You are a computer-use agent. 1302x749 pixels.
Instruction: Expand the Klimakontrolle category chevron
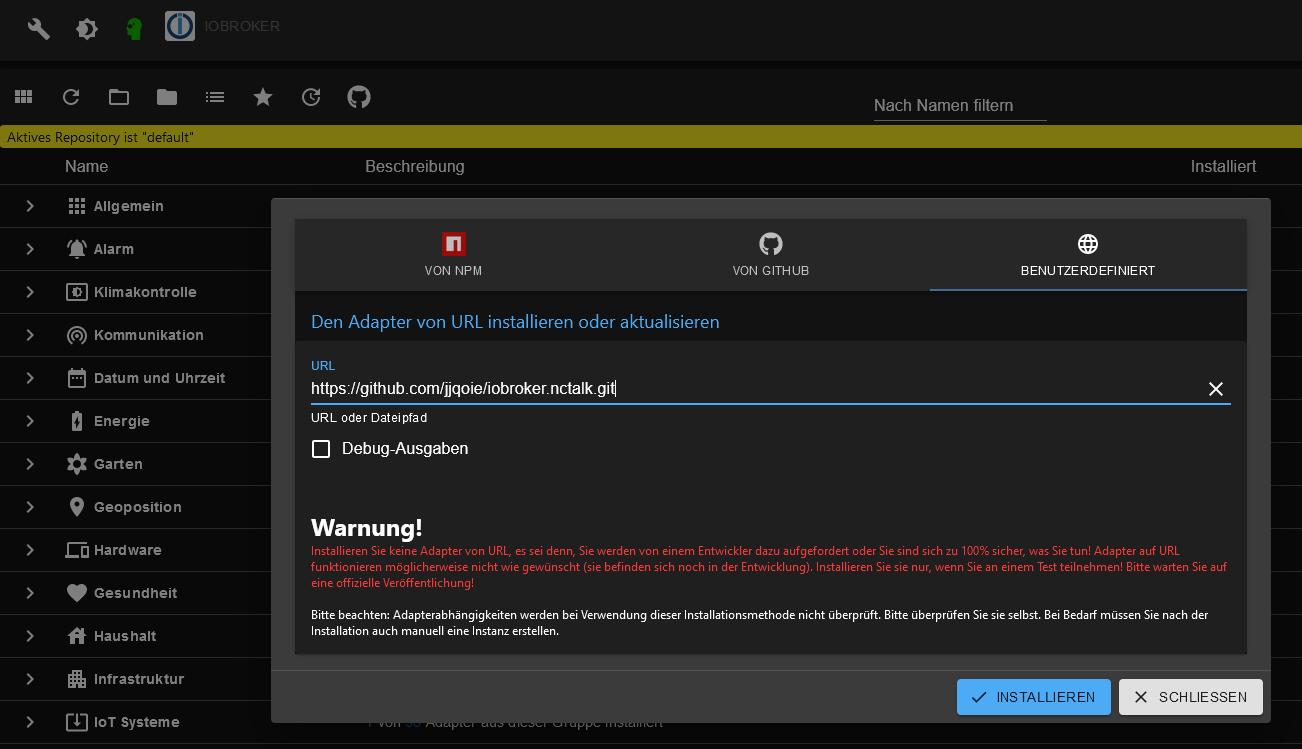[x=30, y=292]
